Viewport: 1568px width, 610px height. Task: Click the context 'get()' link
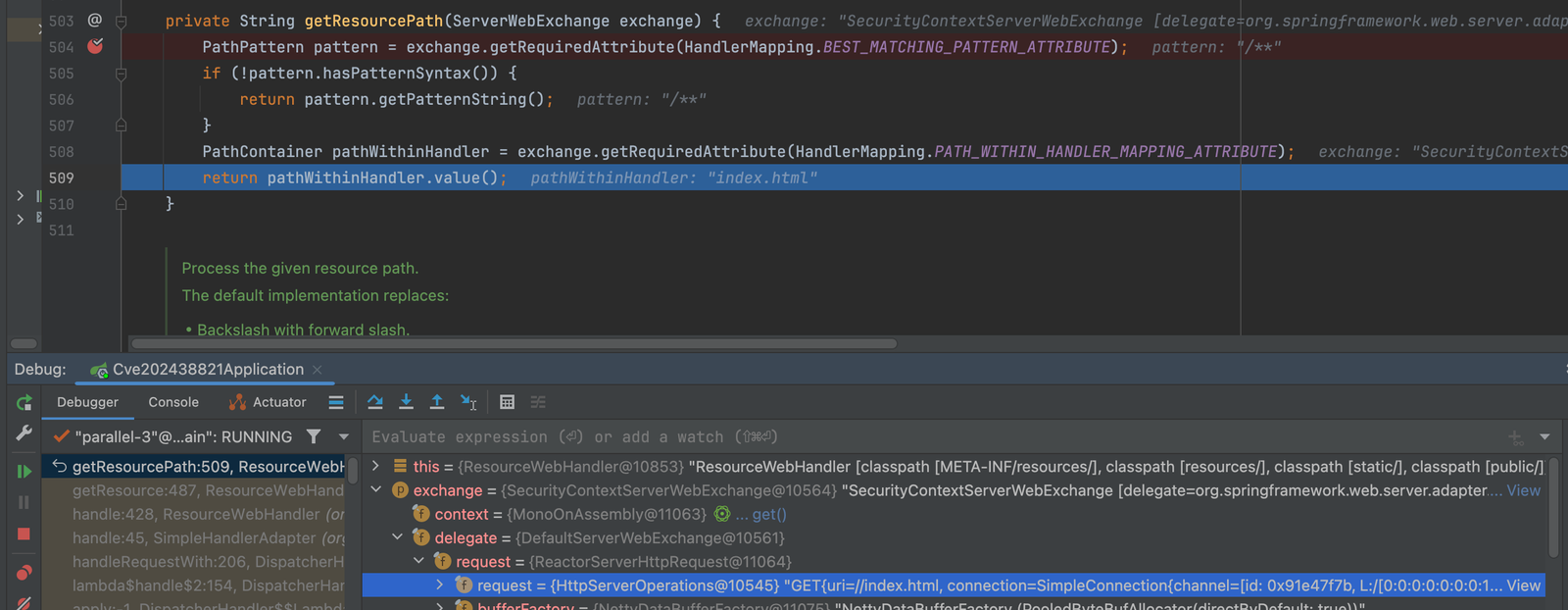point(768,514)
